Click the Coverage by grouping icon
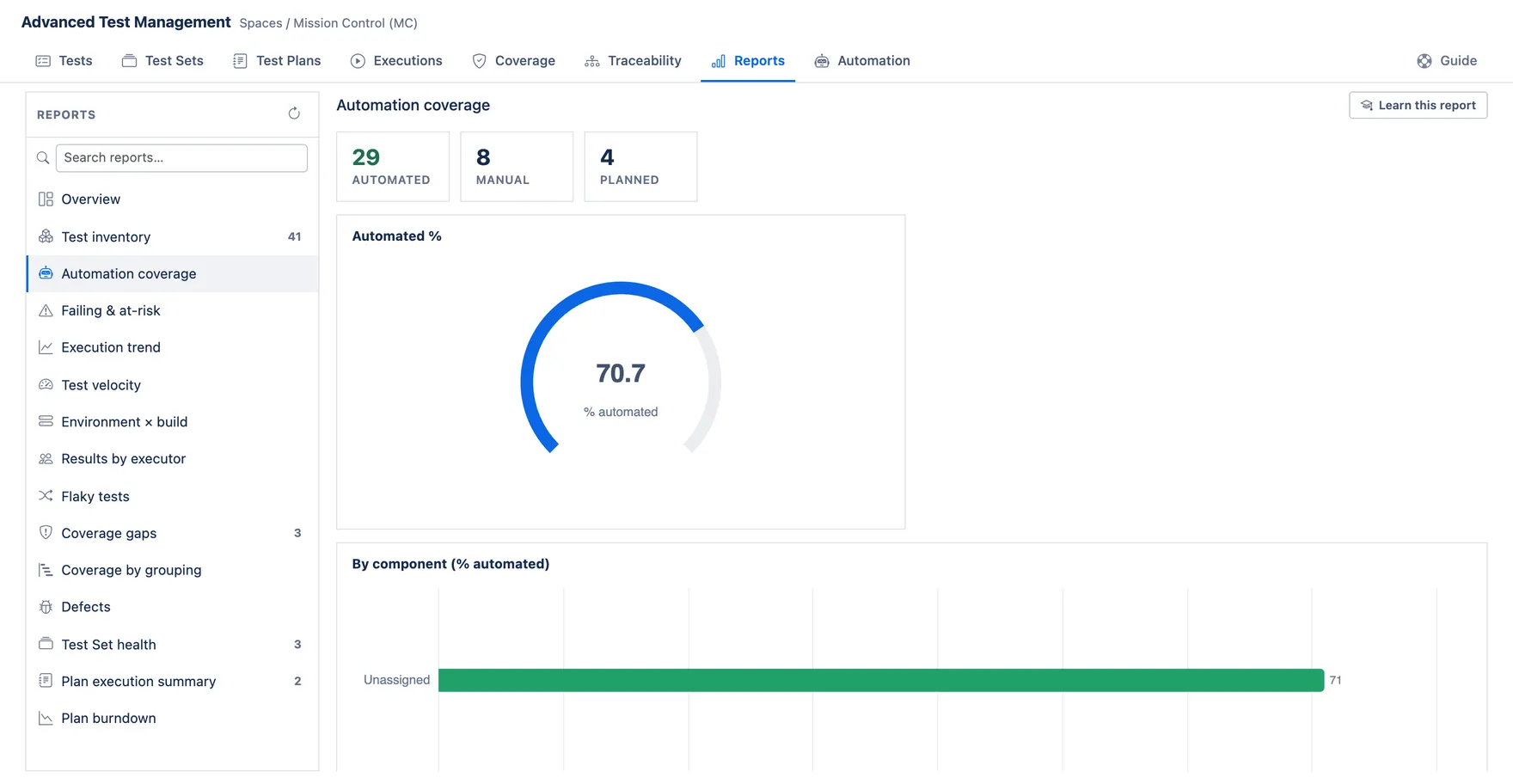The height and width of the screenshot is (784, 1513). tap(46, 570)
